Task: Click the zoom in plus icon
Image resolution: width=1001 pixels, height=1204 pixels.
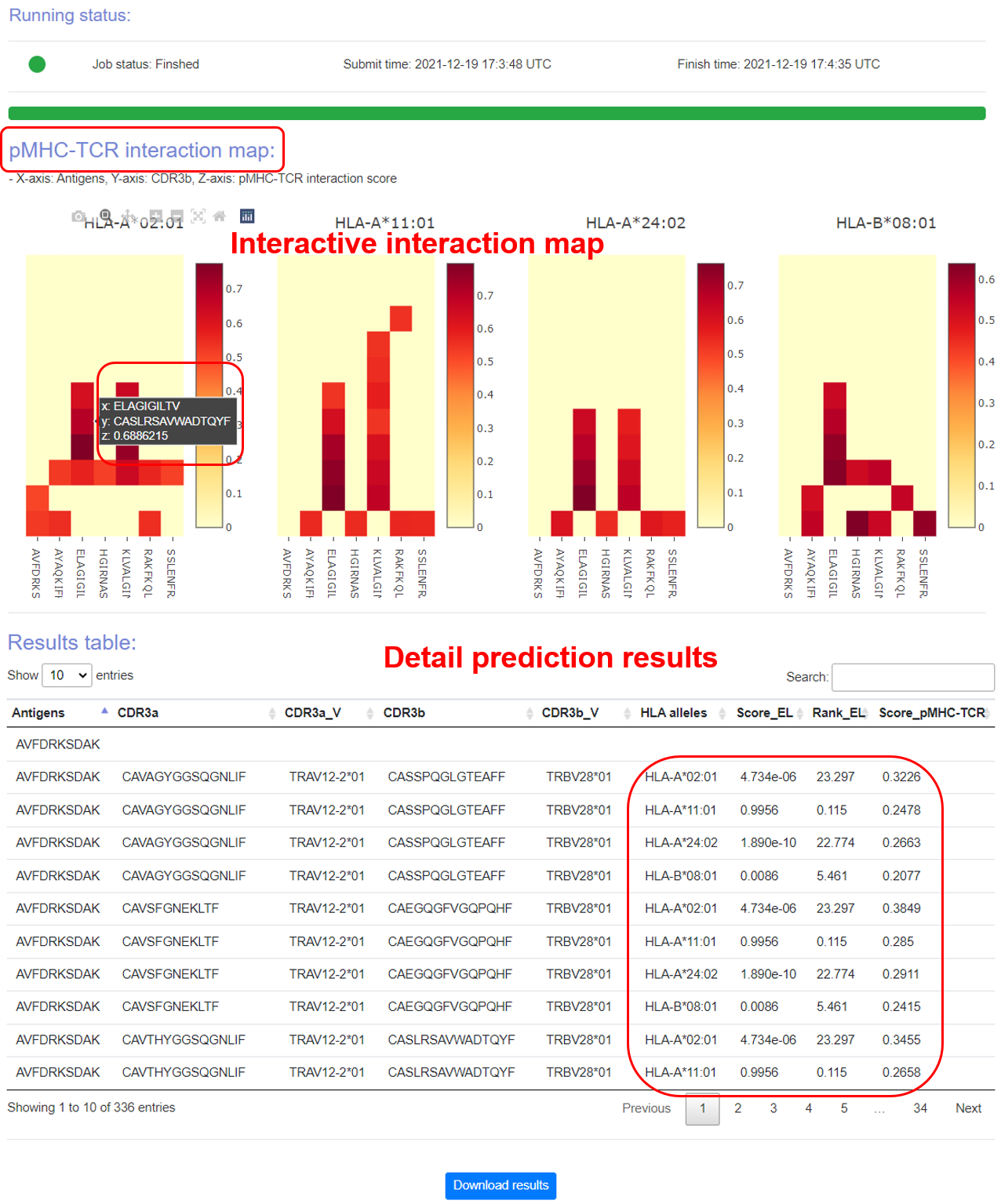Action: 155,216
